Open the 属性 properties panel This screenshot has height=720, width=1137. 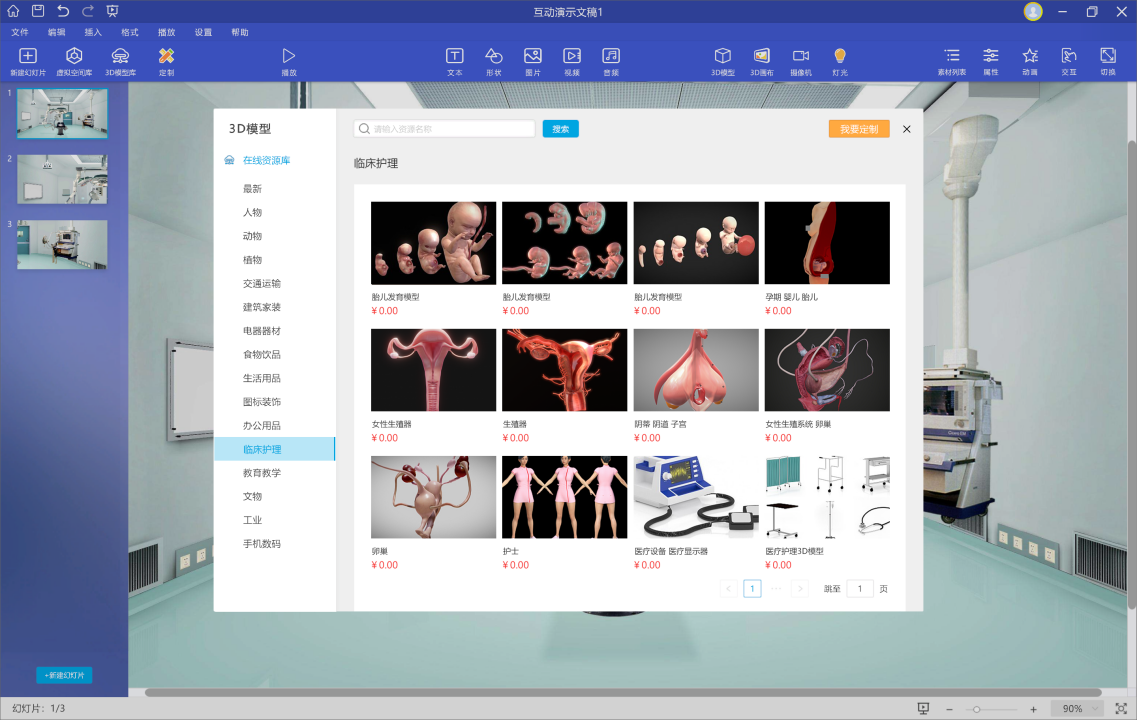(x=990, y=61)
